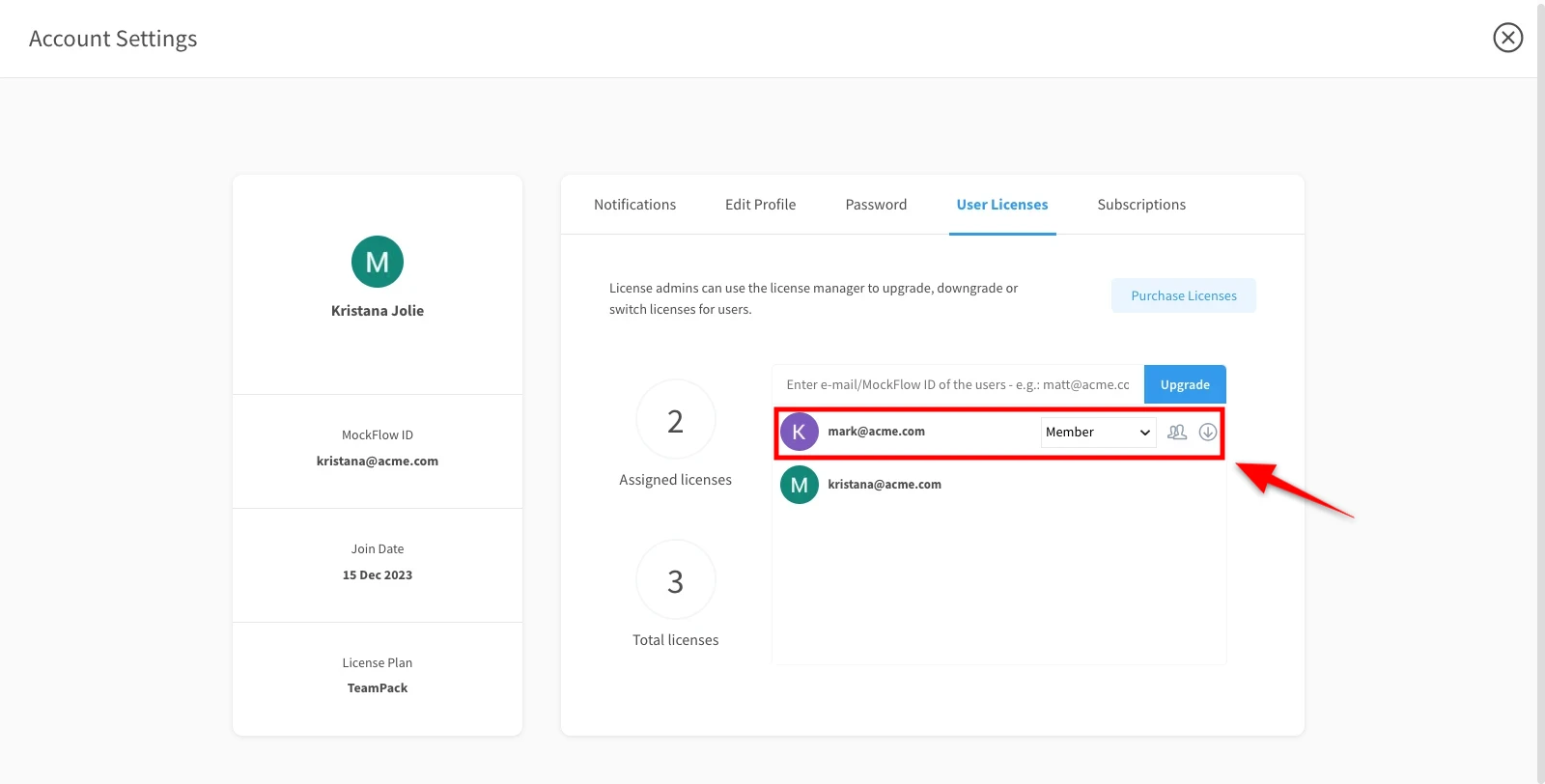Open the Member role dropdown

(1098, 433)
